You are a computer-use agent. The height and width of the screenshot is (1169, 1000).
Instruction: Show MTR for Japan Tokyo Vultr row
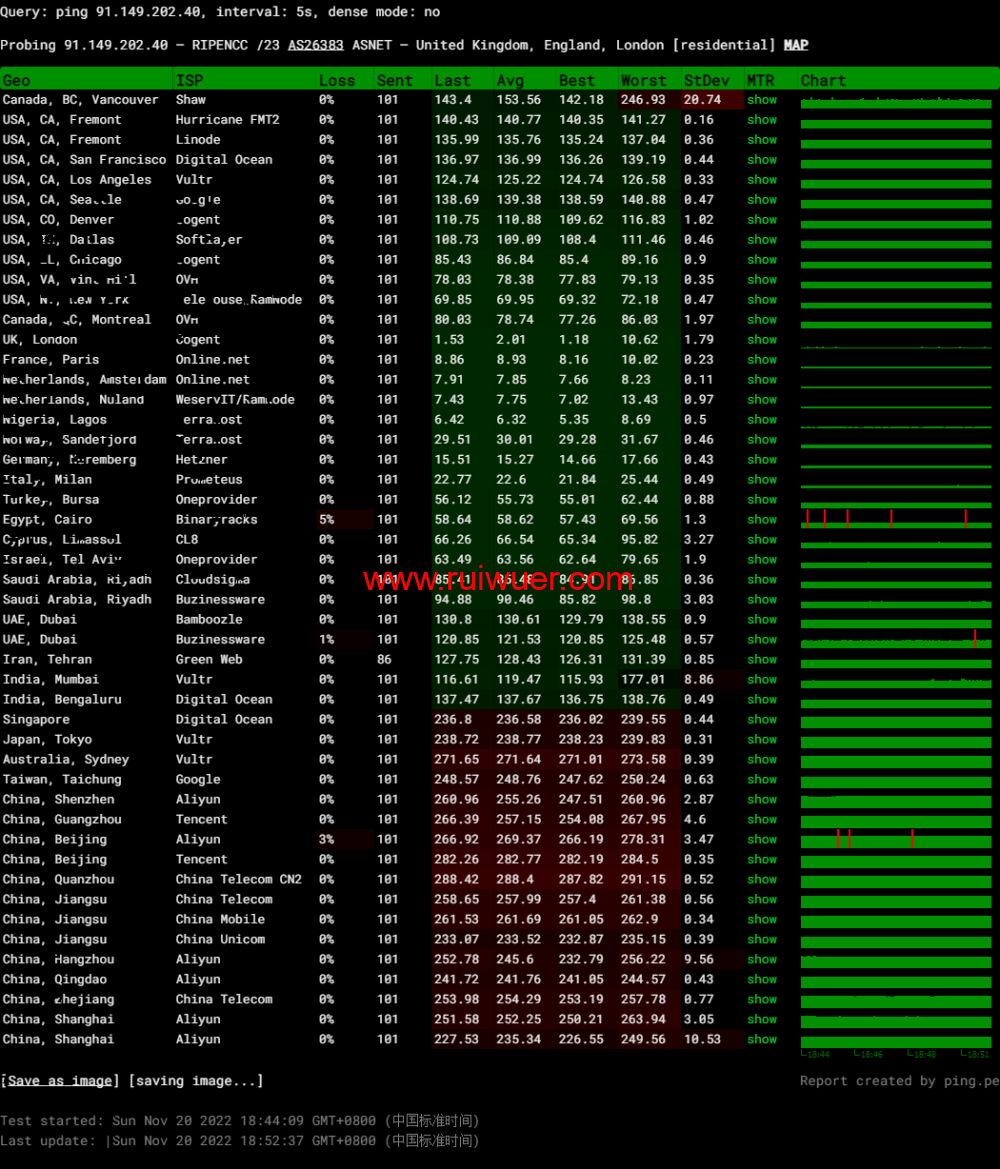761,740
